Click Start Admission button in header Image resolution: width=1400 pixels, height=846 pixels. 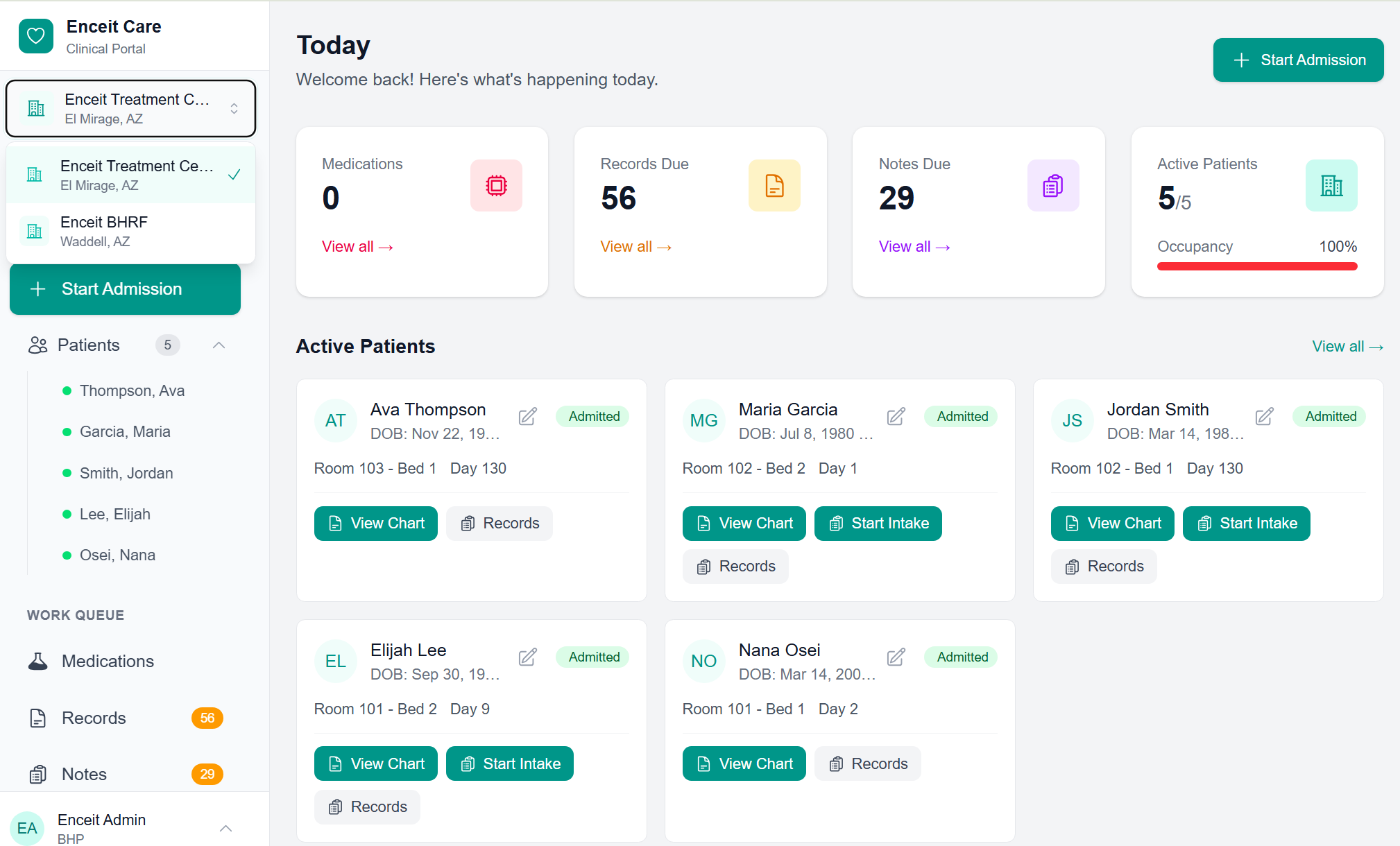(x=1298, y=60)
